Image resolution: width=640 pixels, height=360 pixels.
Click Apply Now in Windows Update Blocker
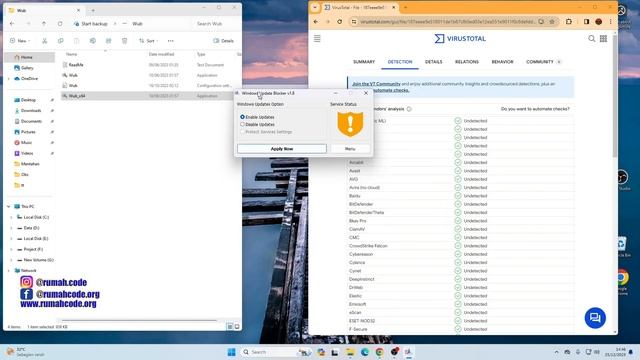coord(282,149)
